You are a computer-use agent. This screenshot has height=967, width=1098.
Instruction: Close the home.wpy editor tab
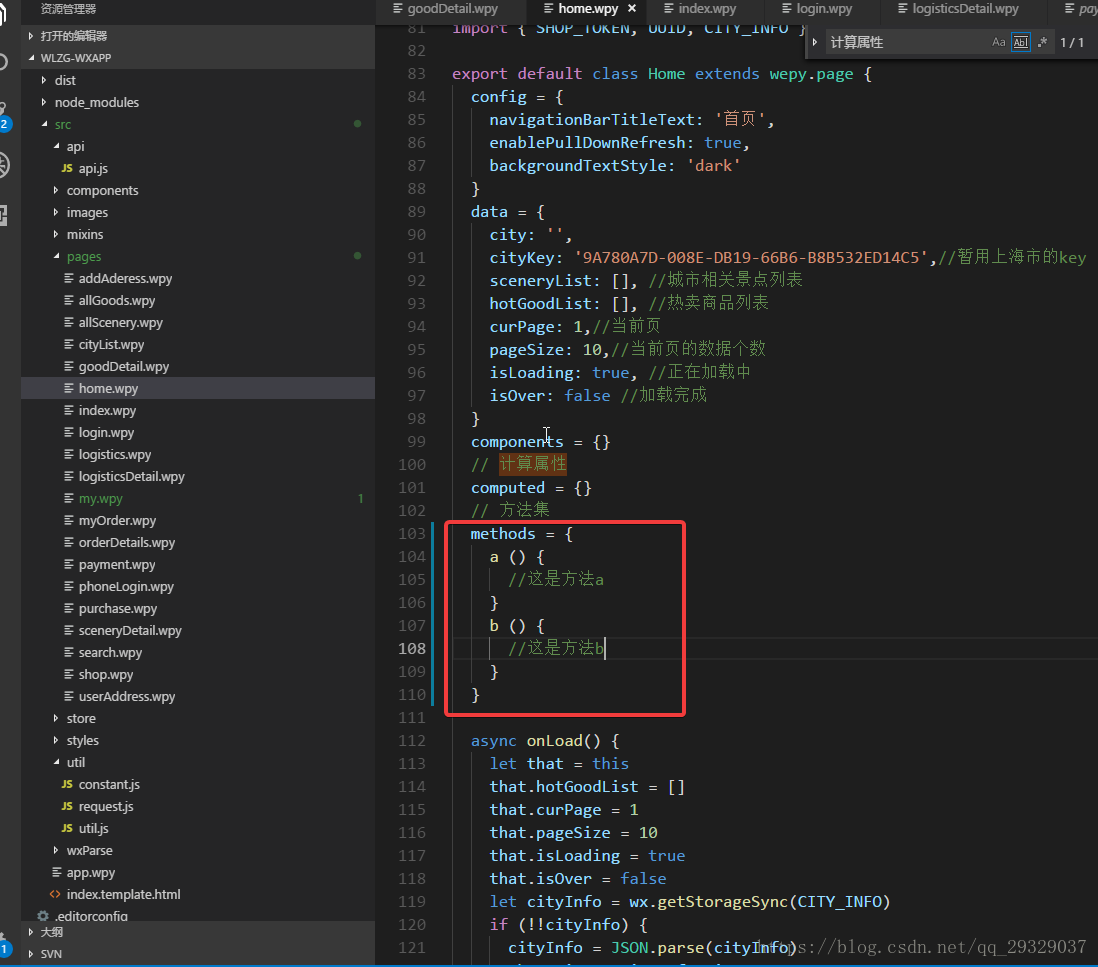632,8
